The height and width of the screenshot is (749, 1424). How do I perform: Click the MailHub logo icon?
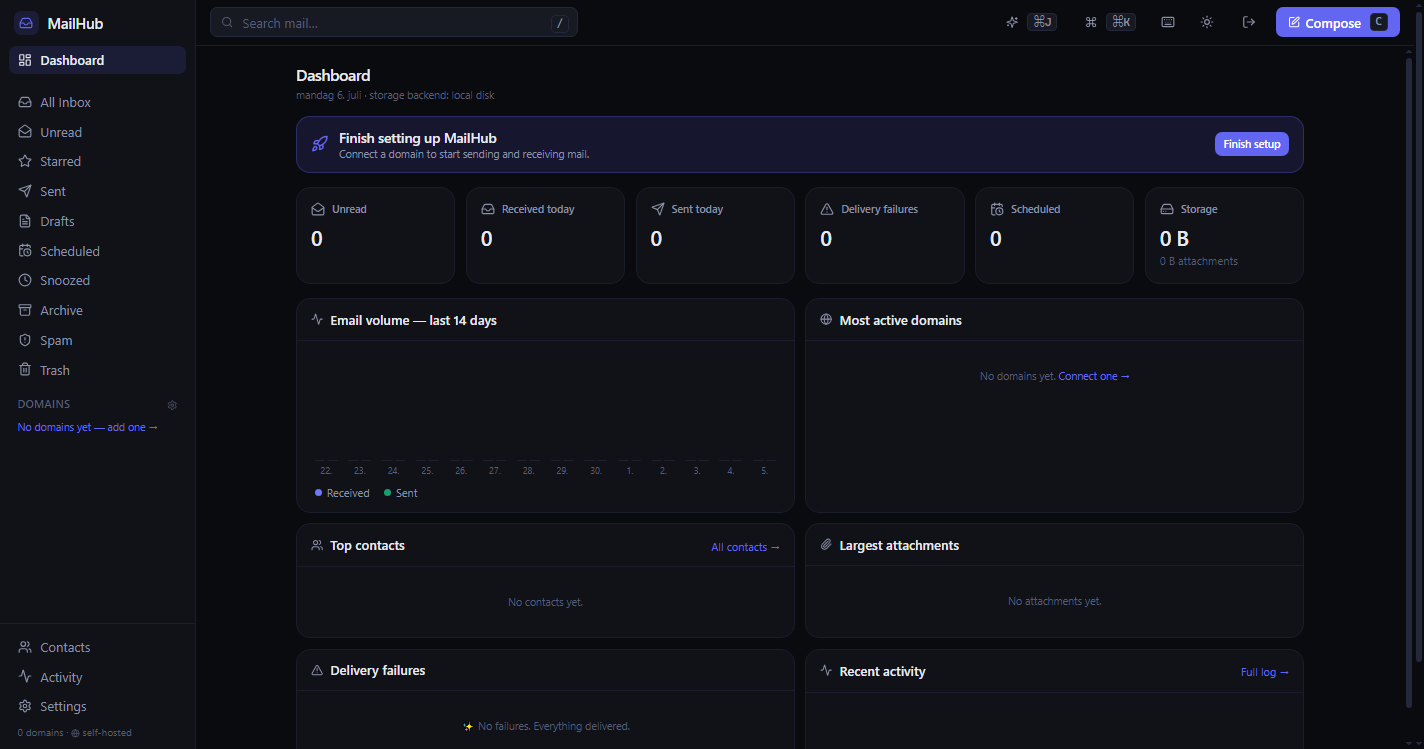pos(26,23)
